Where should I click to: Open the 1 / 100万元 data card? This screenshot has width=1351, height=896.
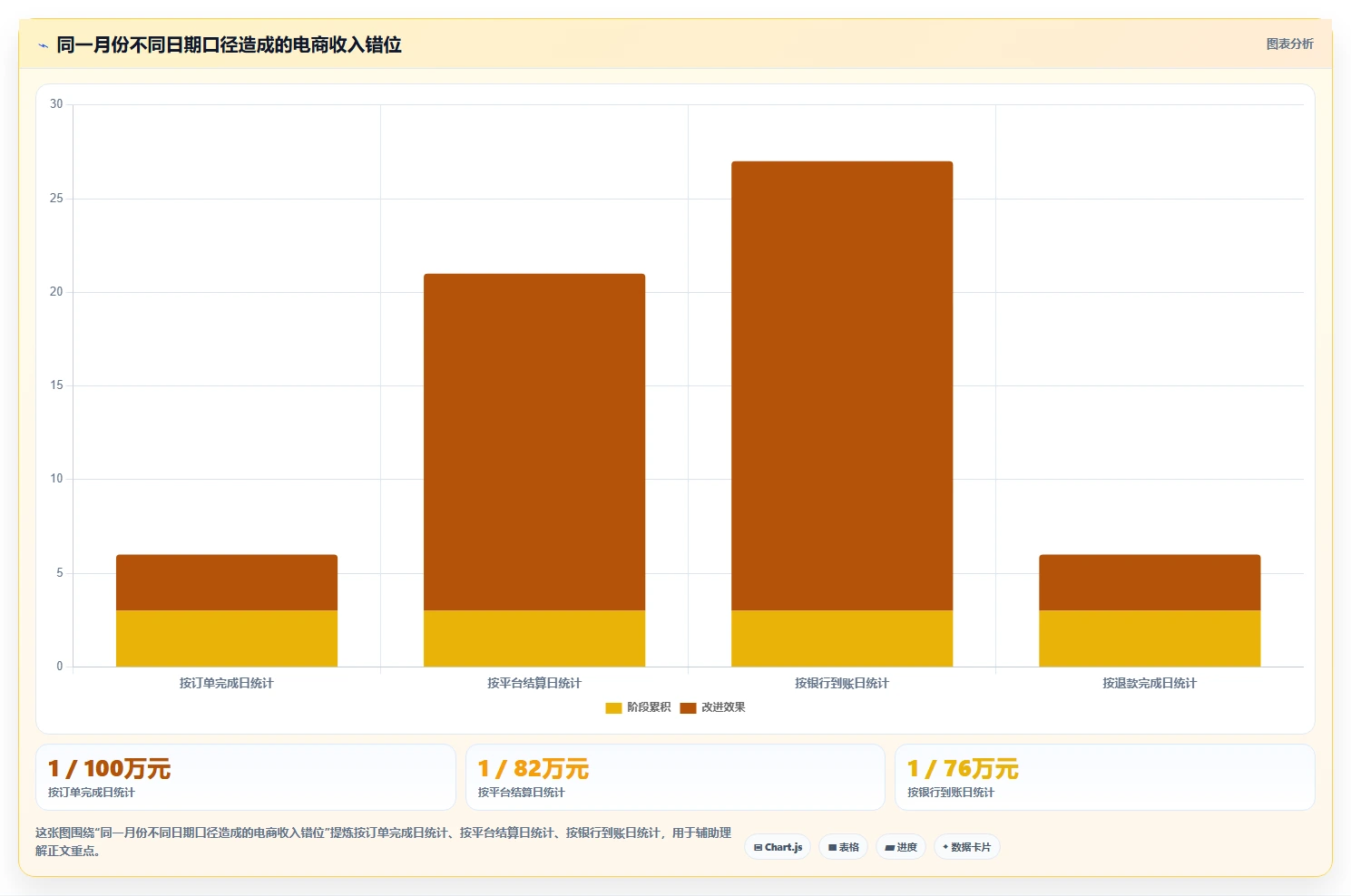point(245,777)
